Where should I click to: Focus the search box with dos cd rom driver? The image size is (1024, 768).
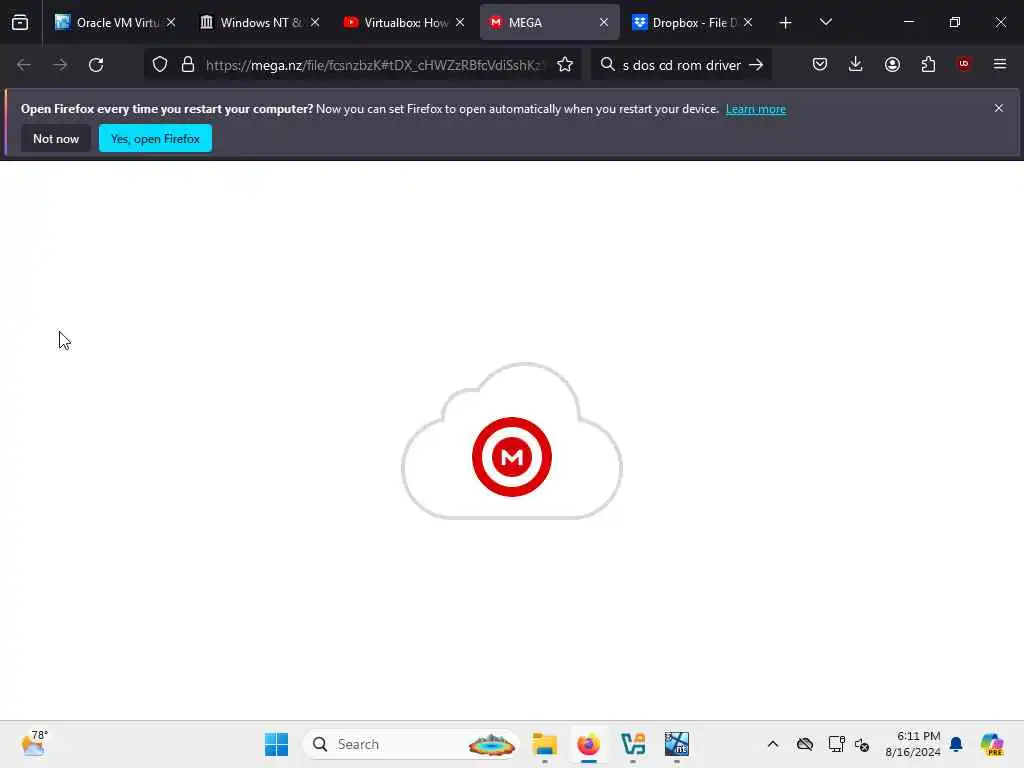click(x=682, y=65)
